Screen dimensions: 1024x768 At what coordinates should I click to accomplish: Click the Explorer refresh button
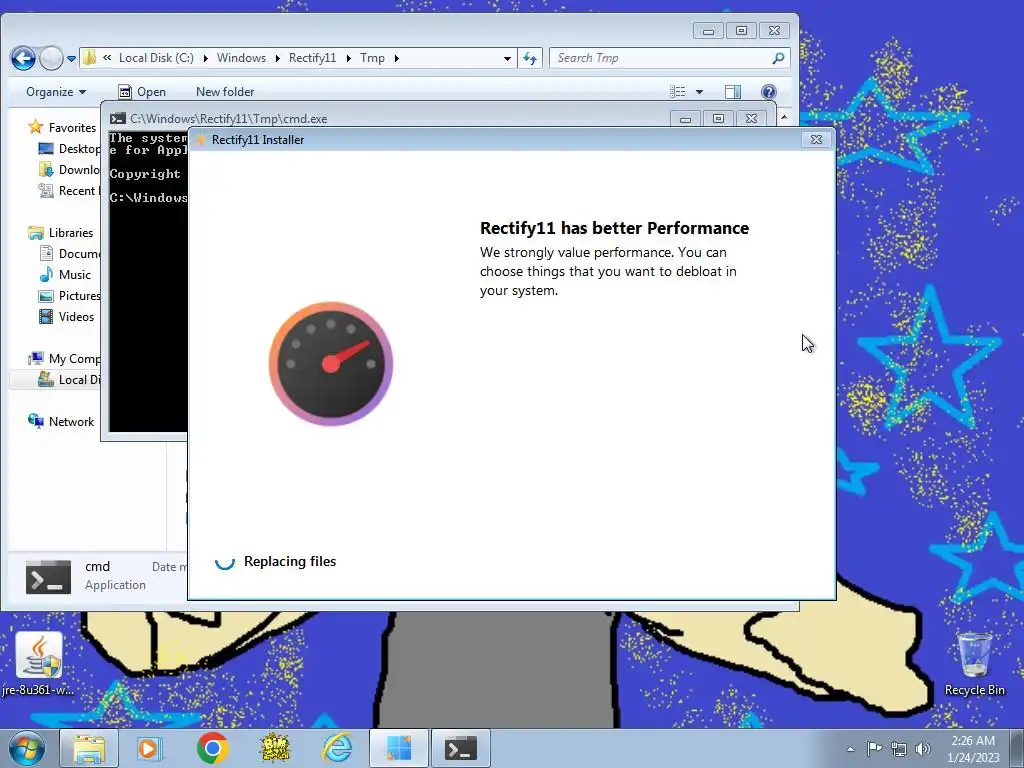(530, 58)
